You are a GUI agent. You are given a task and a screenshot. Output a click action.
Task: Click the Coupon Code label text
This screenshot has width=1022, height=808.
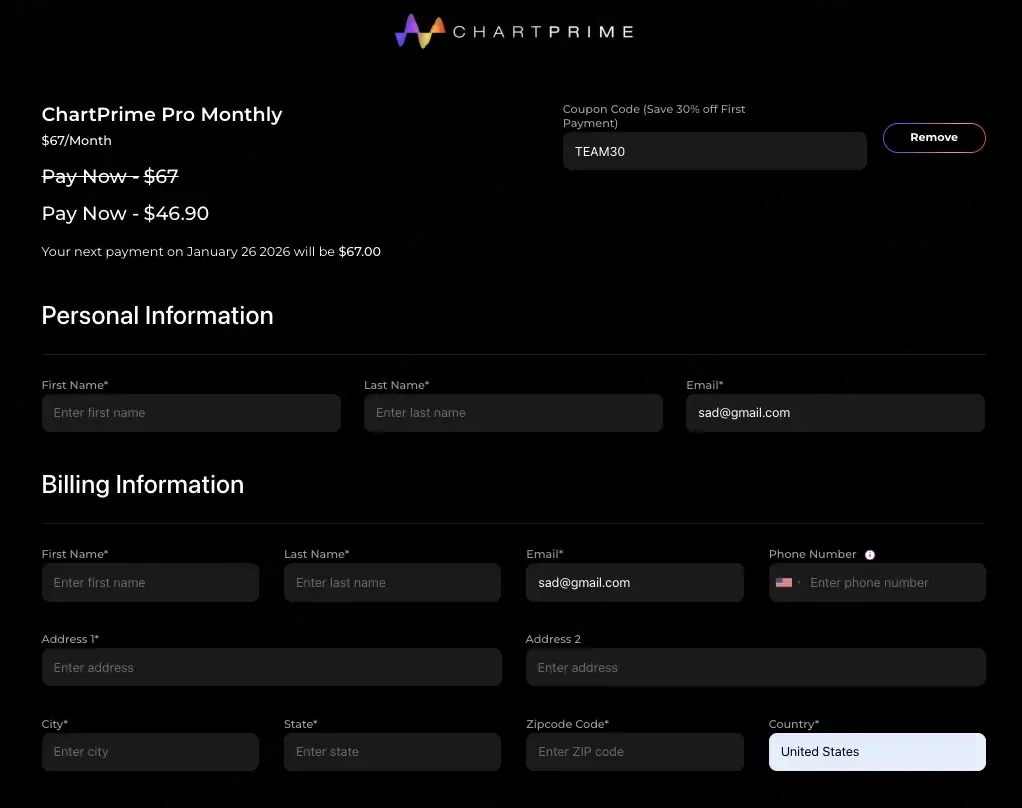tap(654, 116)
